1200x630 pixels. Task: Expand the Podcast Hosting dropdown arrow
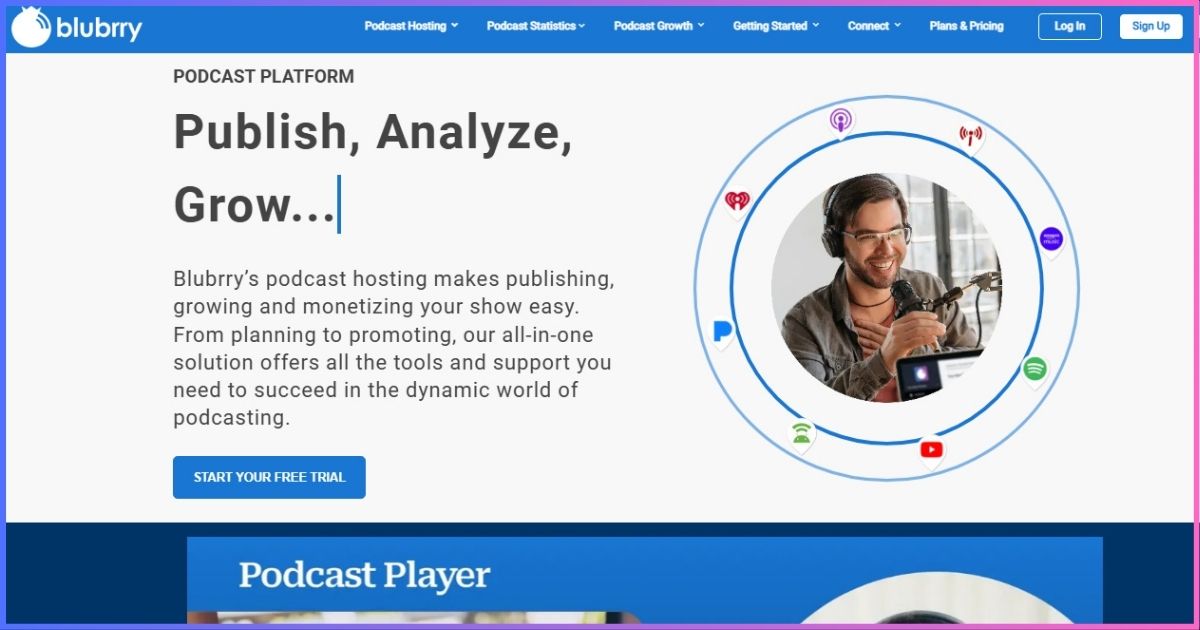coord(455,26)
